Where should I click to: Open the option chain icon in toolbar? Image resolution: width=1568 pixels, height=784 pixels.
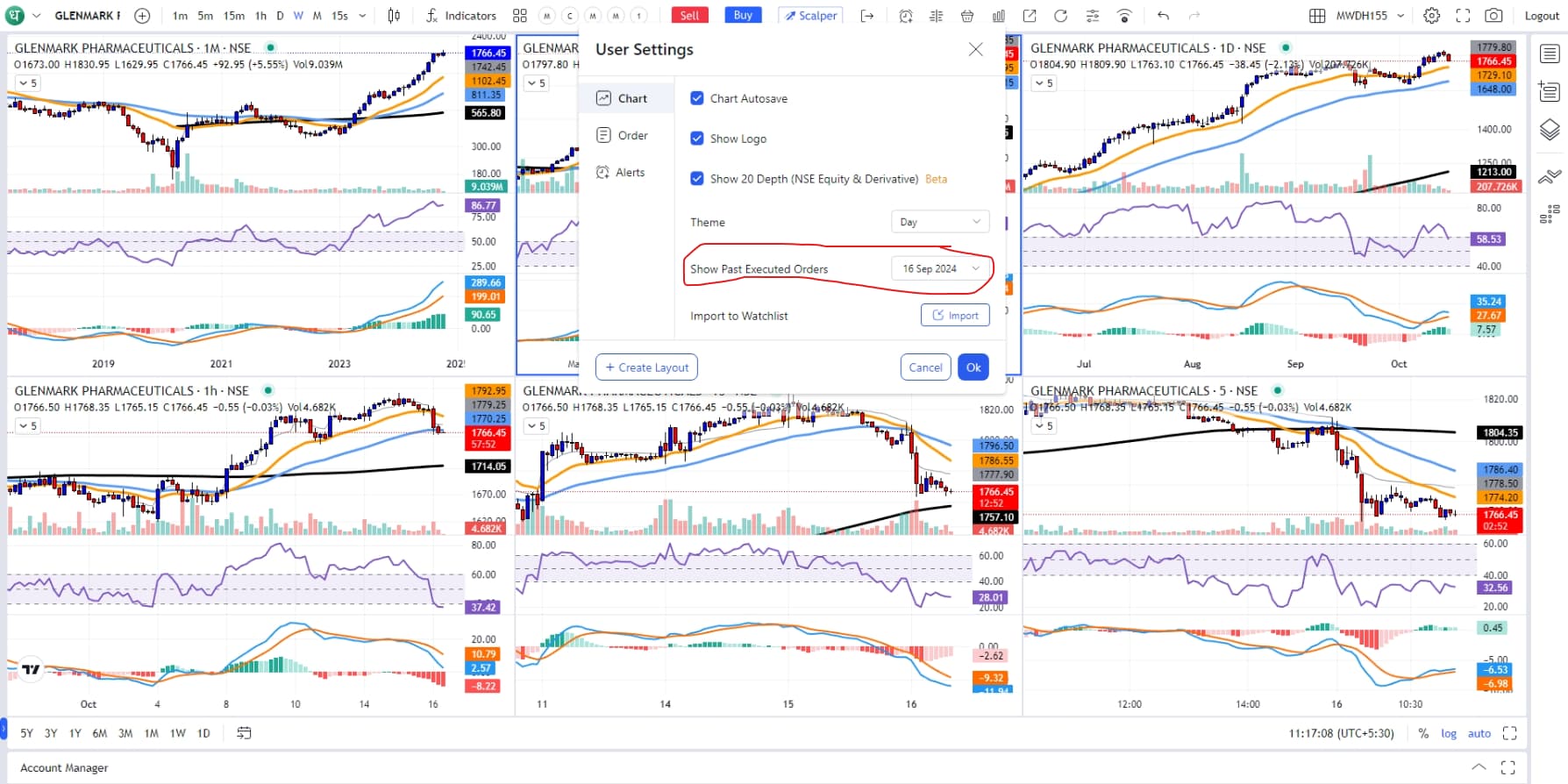(936, 16)
